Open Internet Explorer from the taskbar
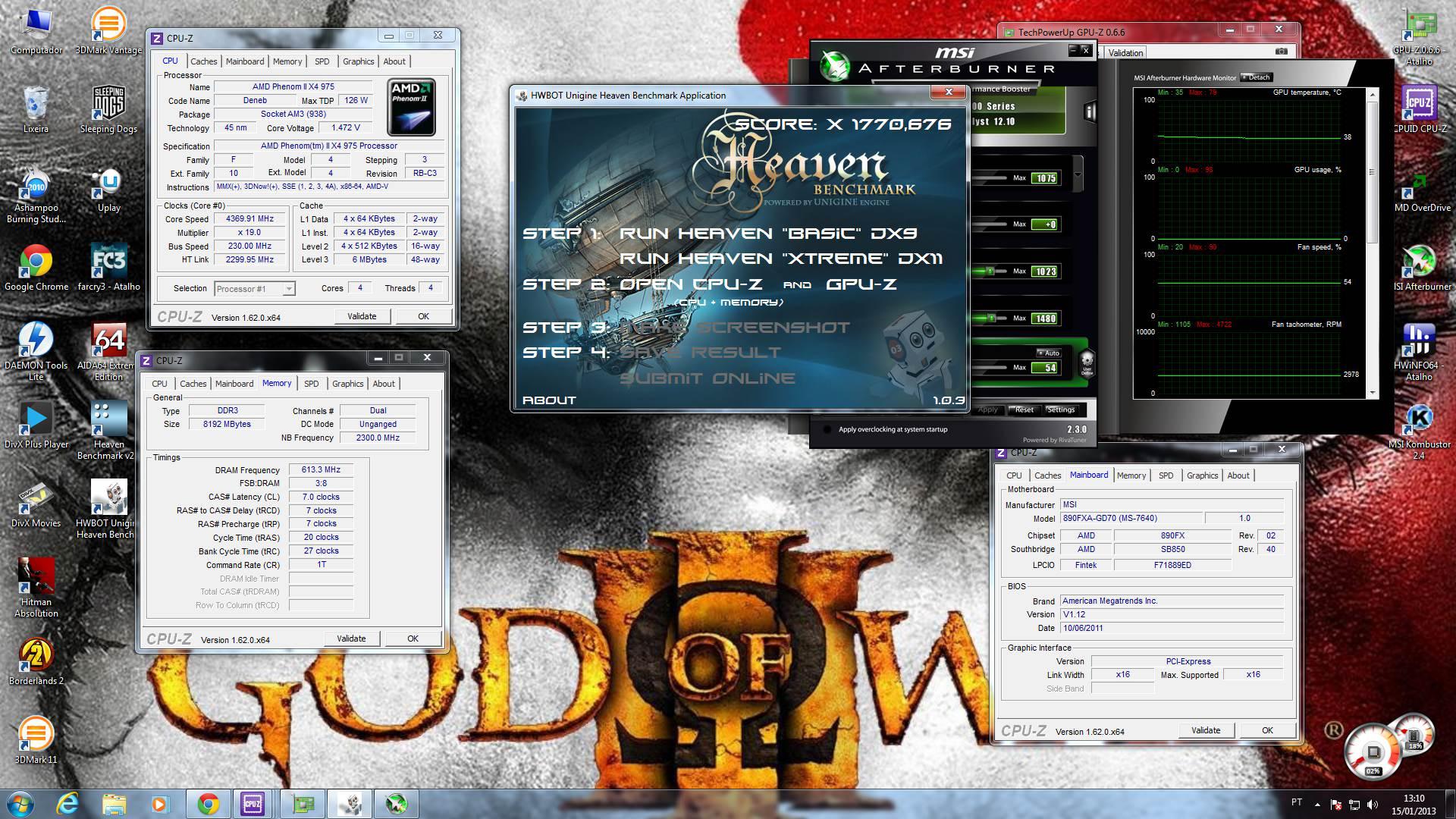 (x=67, y=803)
